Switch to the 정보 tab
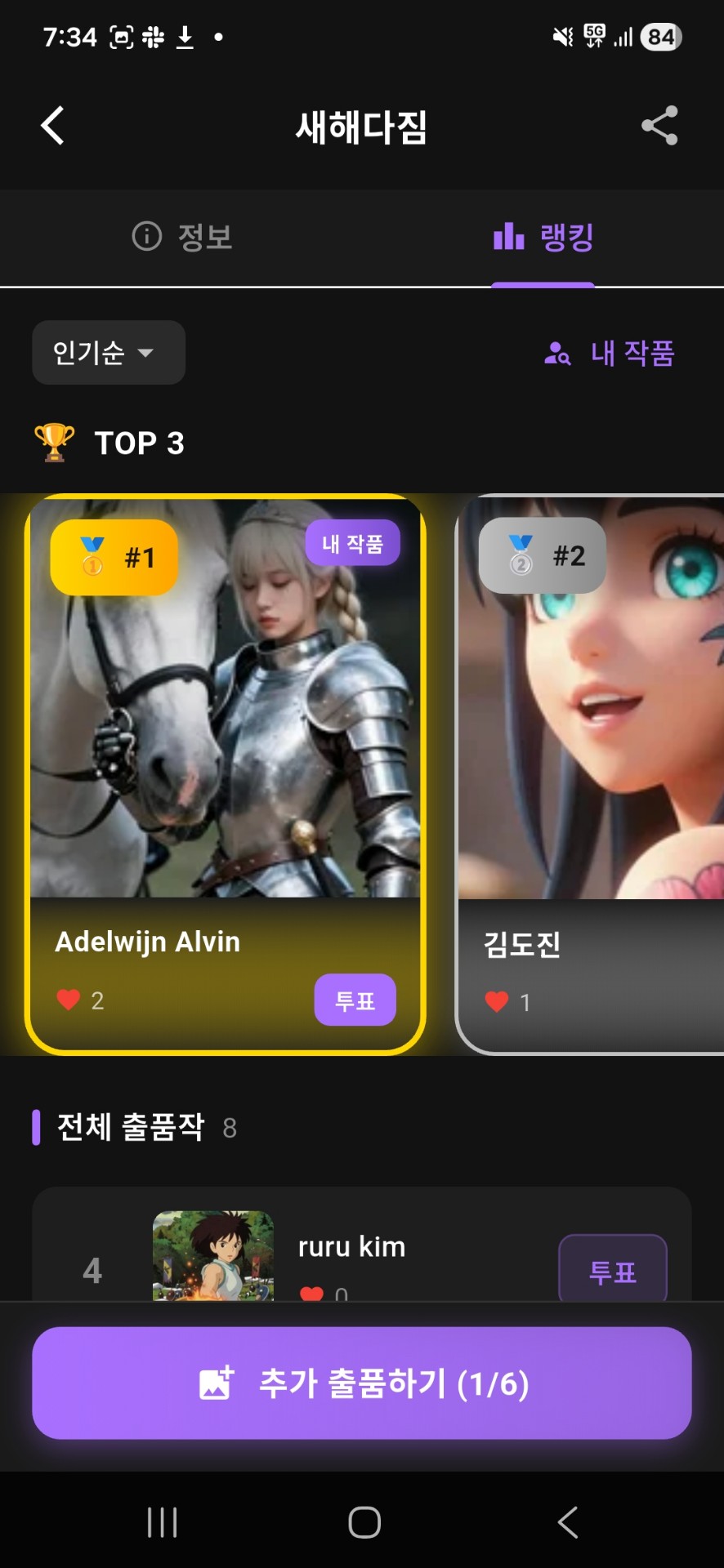Viewport: 724px width, 1568px height. point(181,238)
